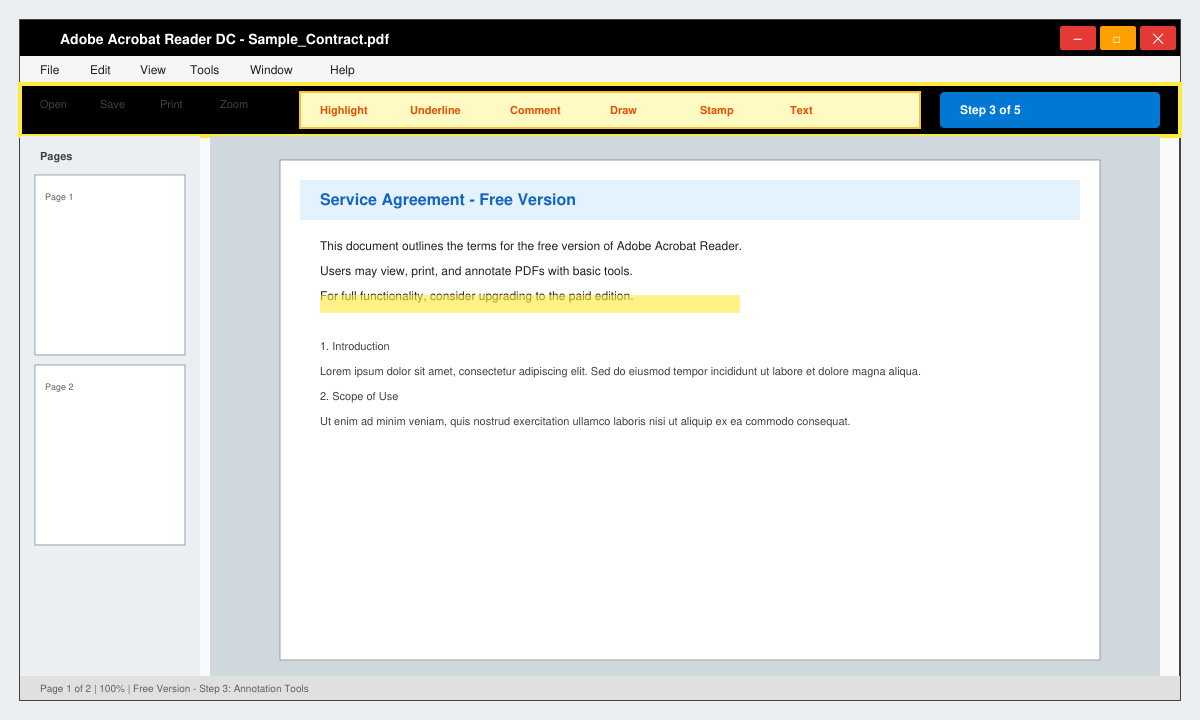Open the View menu
This screenshot has height=720, width=1200.
pyautogui.click(x=153, y=70)
